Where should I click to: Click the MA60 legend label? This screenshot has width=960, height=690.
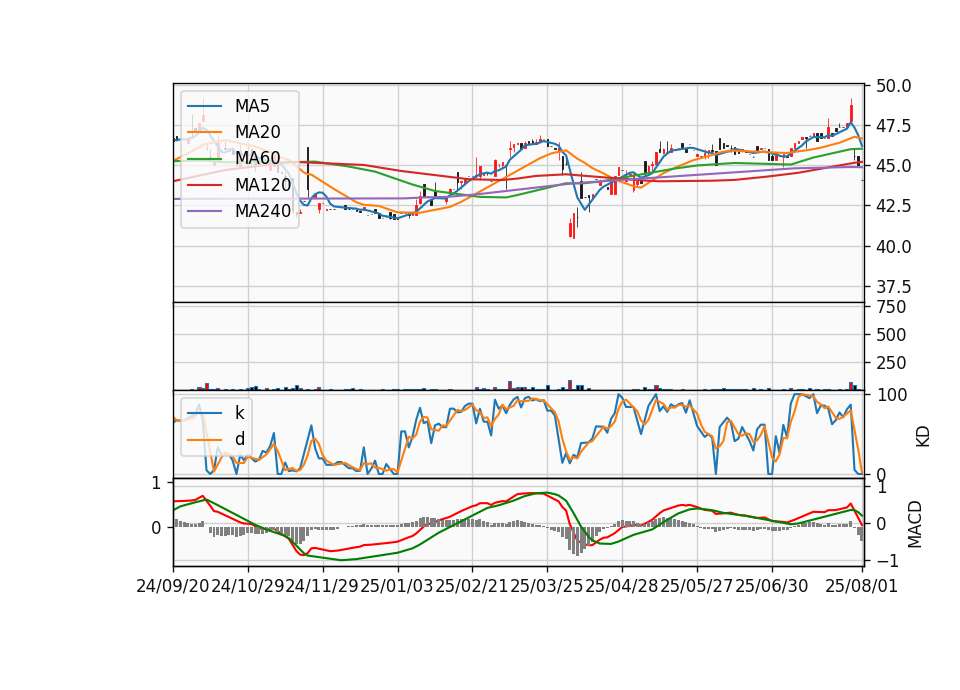pos(257,158)
